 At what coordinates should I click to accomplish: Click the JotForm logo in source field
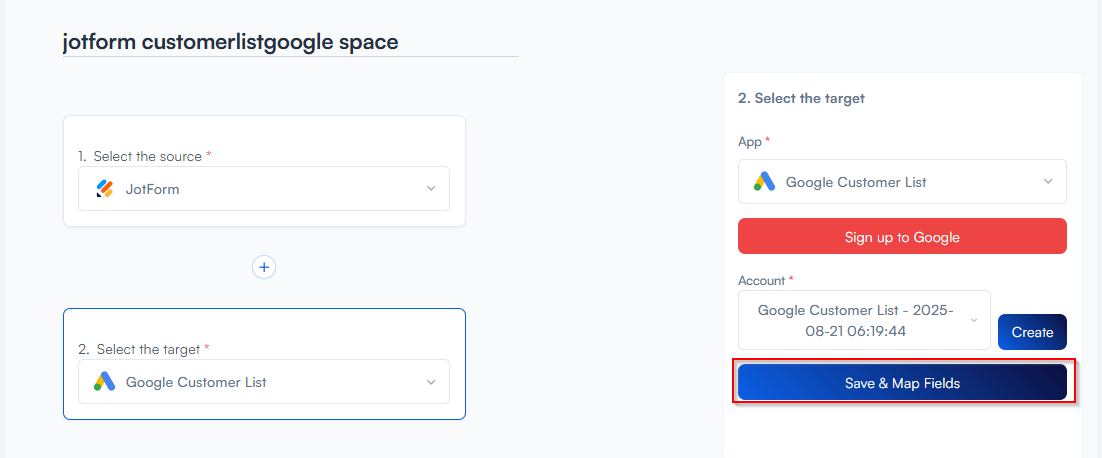click(x=105, y=188)
